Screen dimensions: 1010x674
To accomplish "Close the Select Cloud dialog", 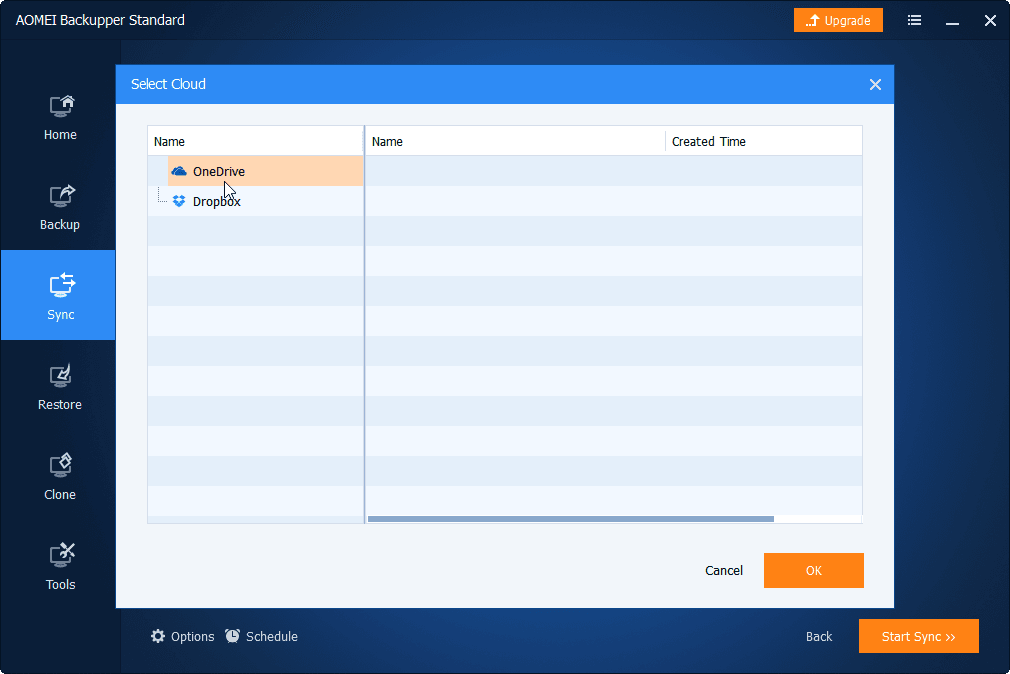I will 875,84.
